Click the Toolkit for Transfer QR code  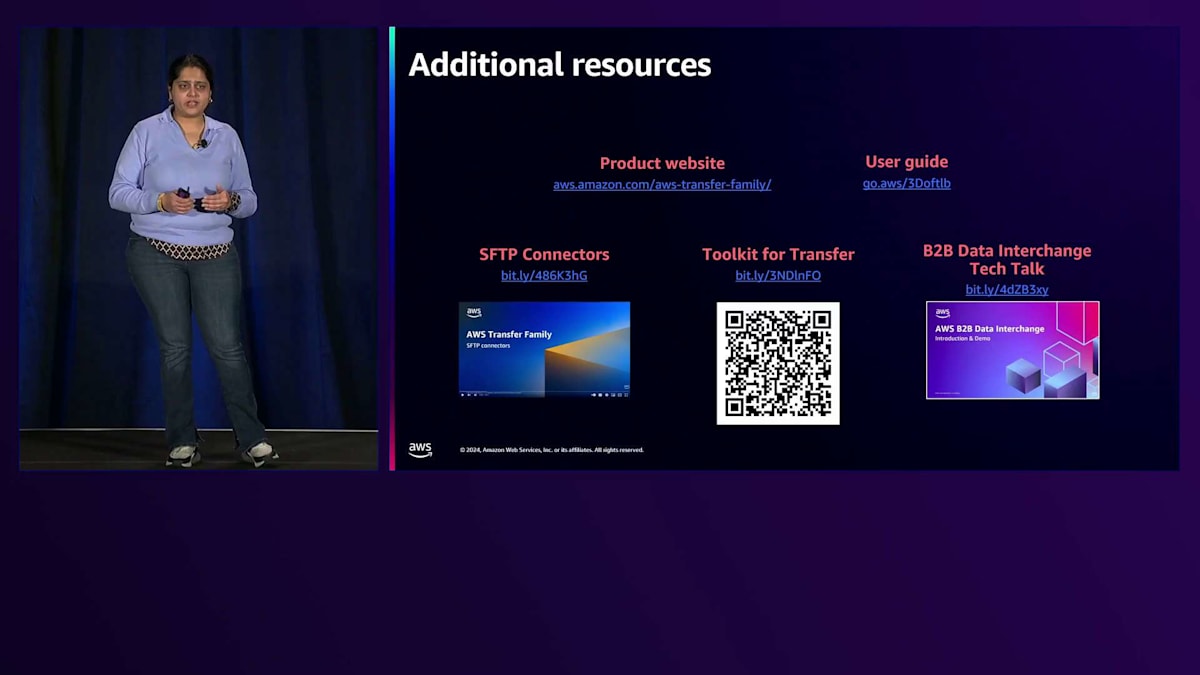coord(778,363)
